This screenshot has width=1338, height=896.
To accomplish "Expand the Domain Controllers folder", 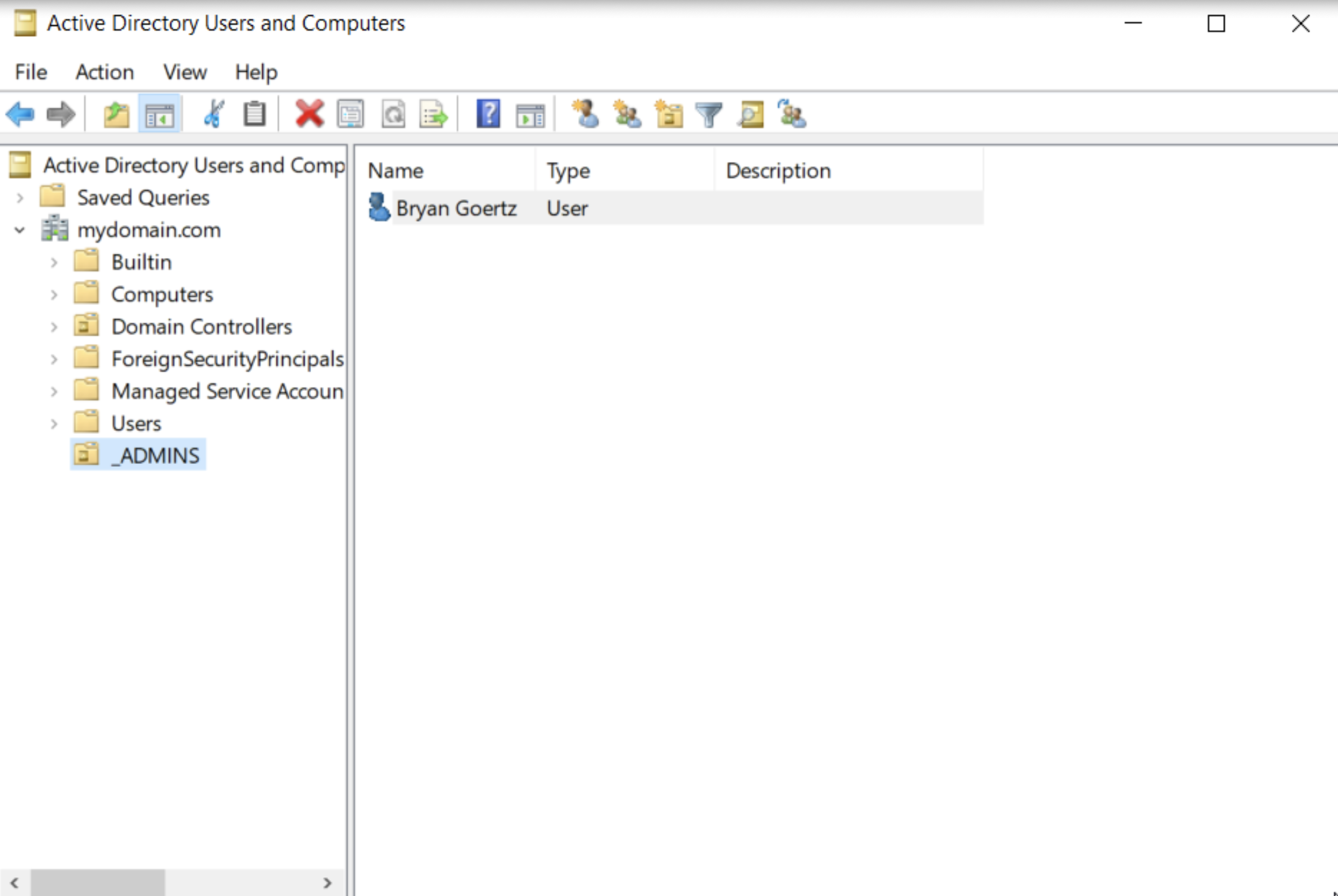I will [54, 327].
